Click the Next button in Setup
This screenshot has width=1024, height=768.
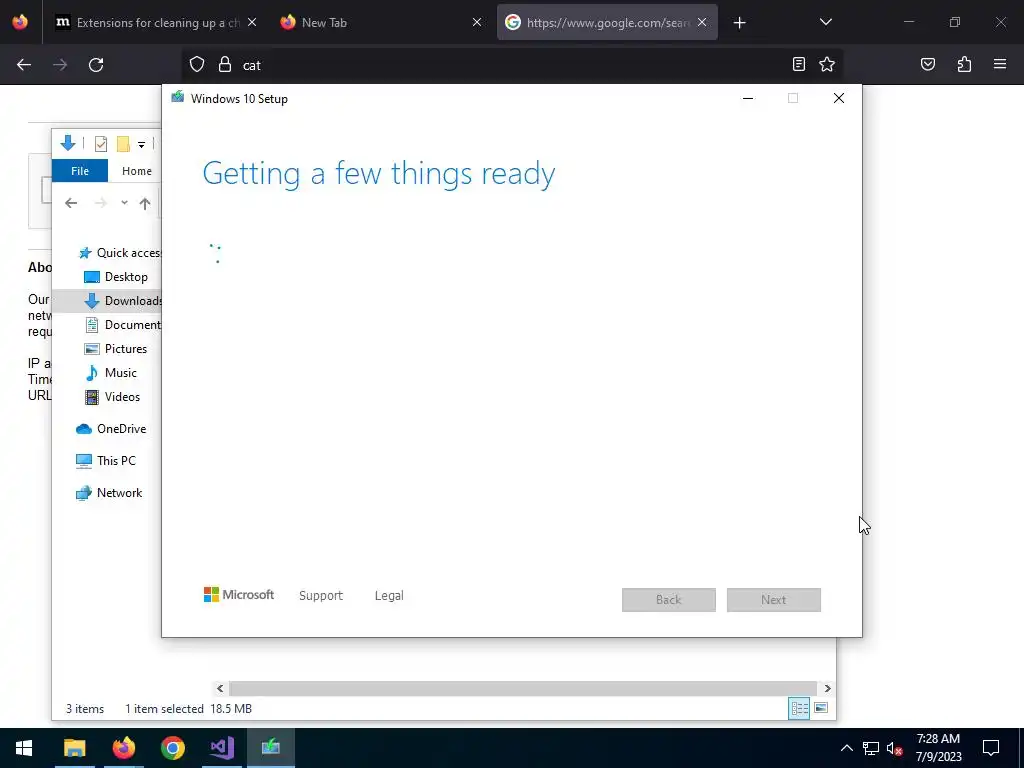coord(774,600)
